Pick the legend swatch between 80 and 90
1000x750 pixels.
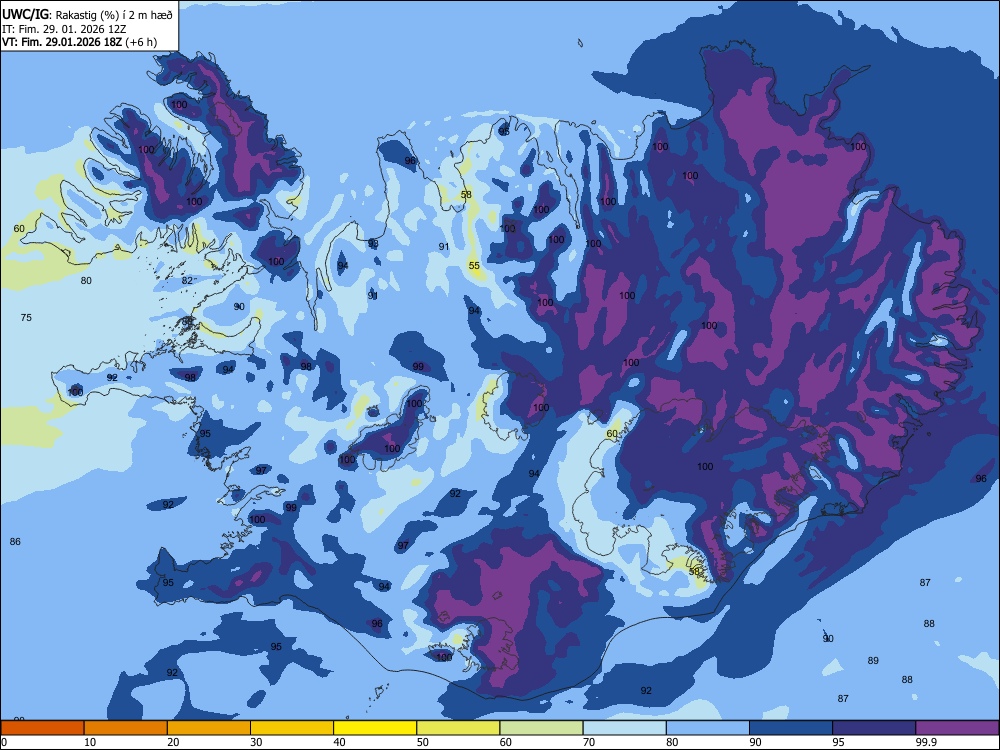pos(708,728)
